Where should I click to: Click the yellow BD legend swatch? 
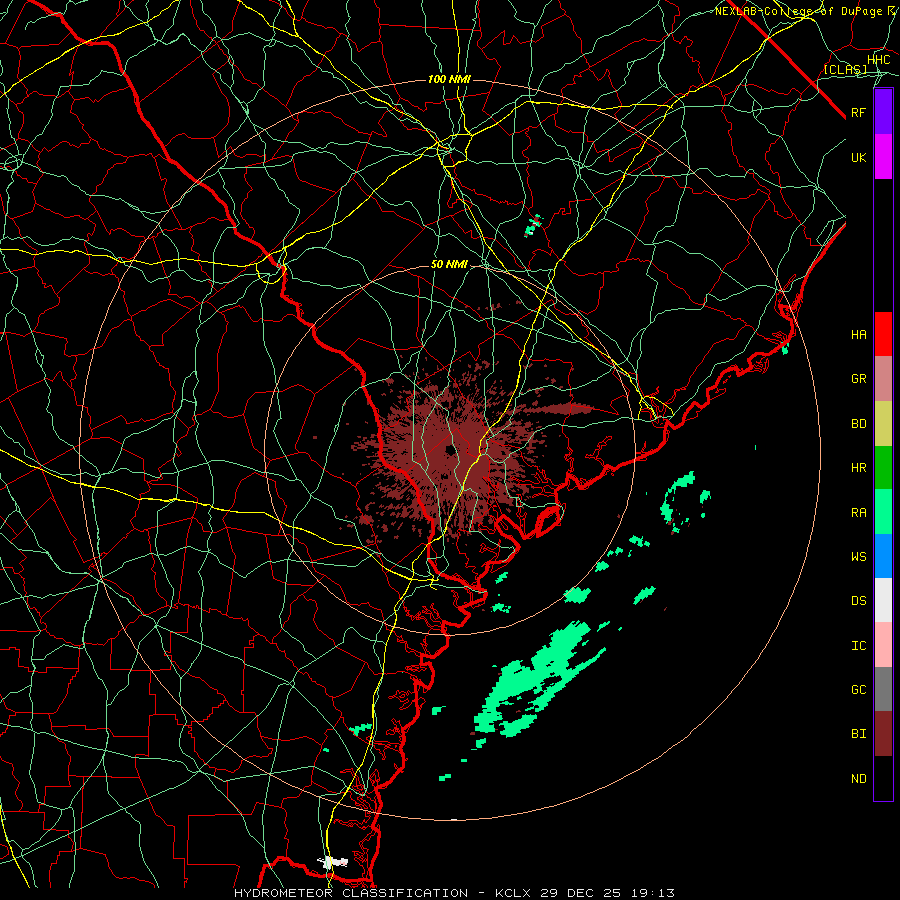(883, 424)
